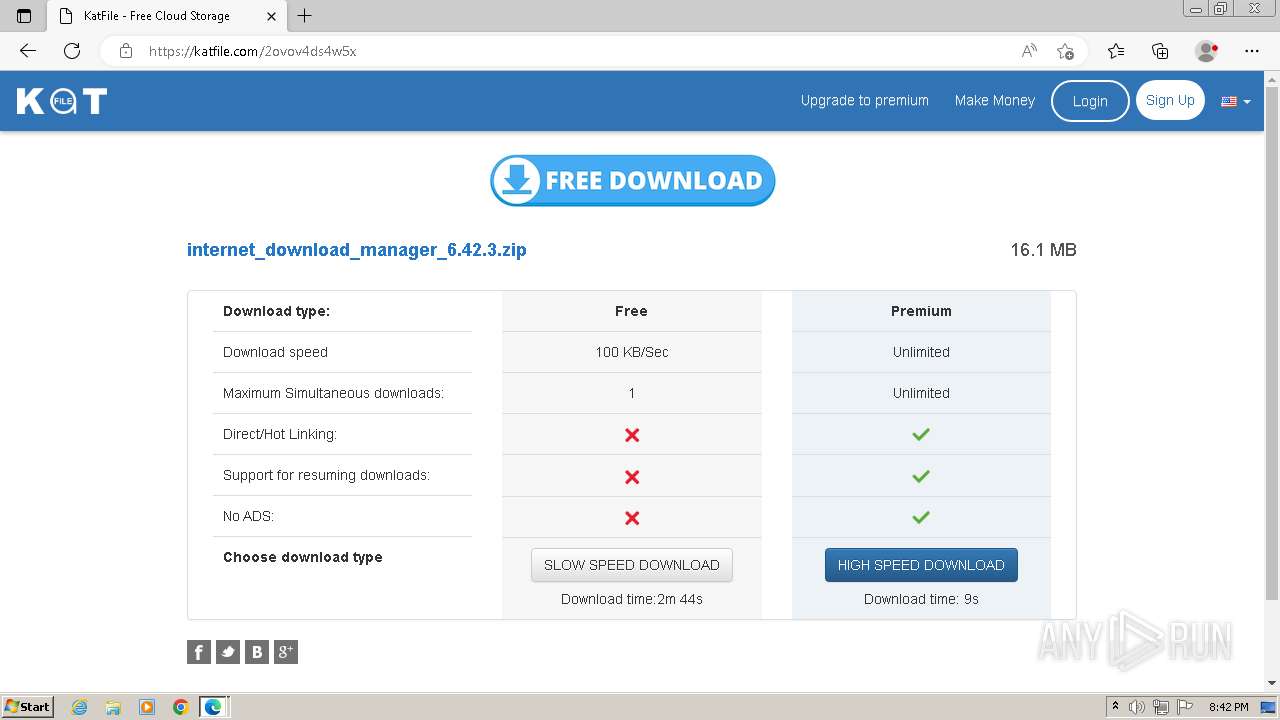
Task: Click '100 KB/Sec' free speed cell
Action: pos(632,352)
